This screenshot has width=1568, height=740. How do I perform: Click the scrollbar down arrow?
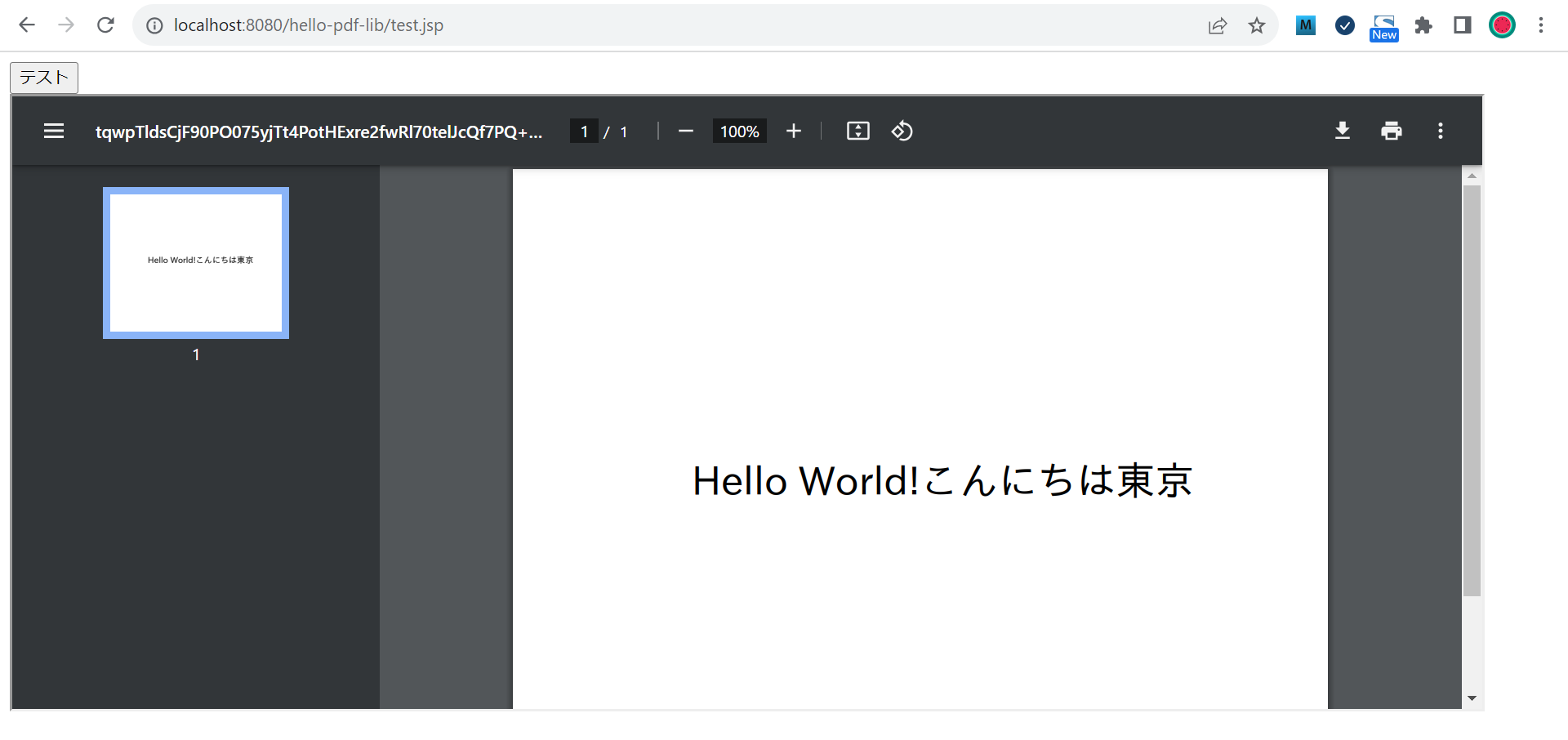1472,698
